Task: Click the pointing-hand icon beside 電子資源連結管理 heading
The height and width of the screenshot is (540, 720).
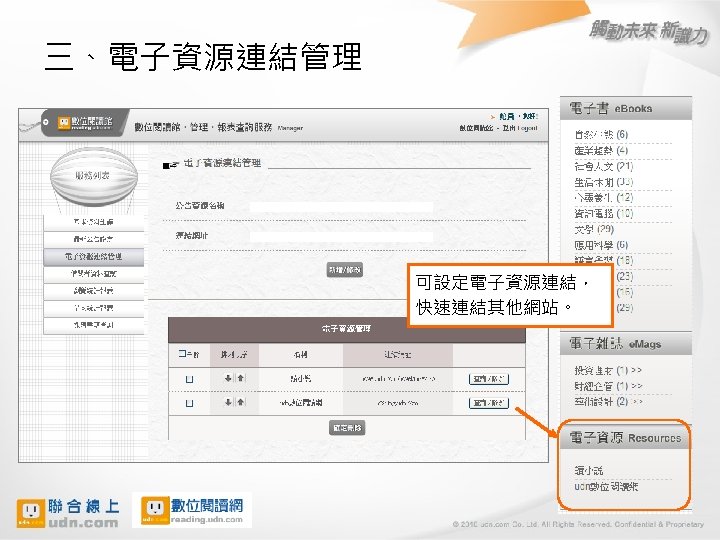Action: coord(170,164)
